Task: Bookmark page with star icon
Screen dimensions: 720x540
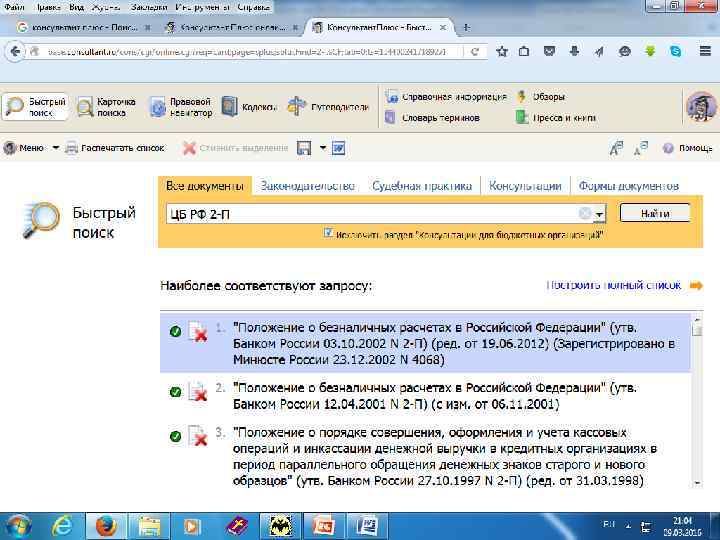Action: coord(501,51)
